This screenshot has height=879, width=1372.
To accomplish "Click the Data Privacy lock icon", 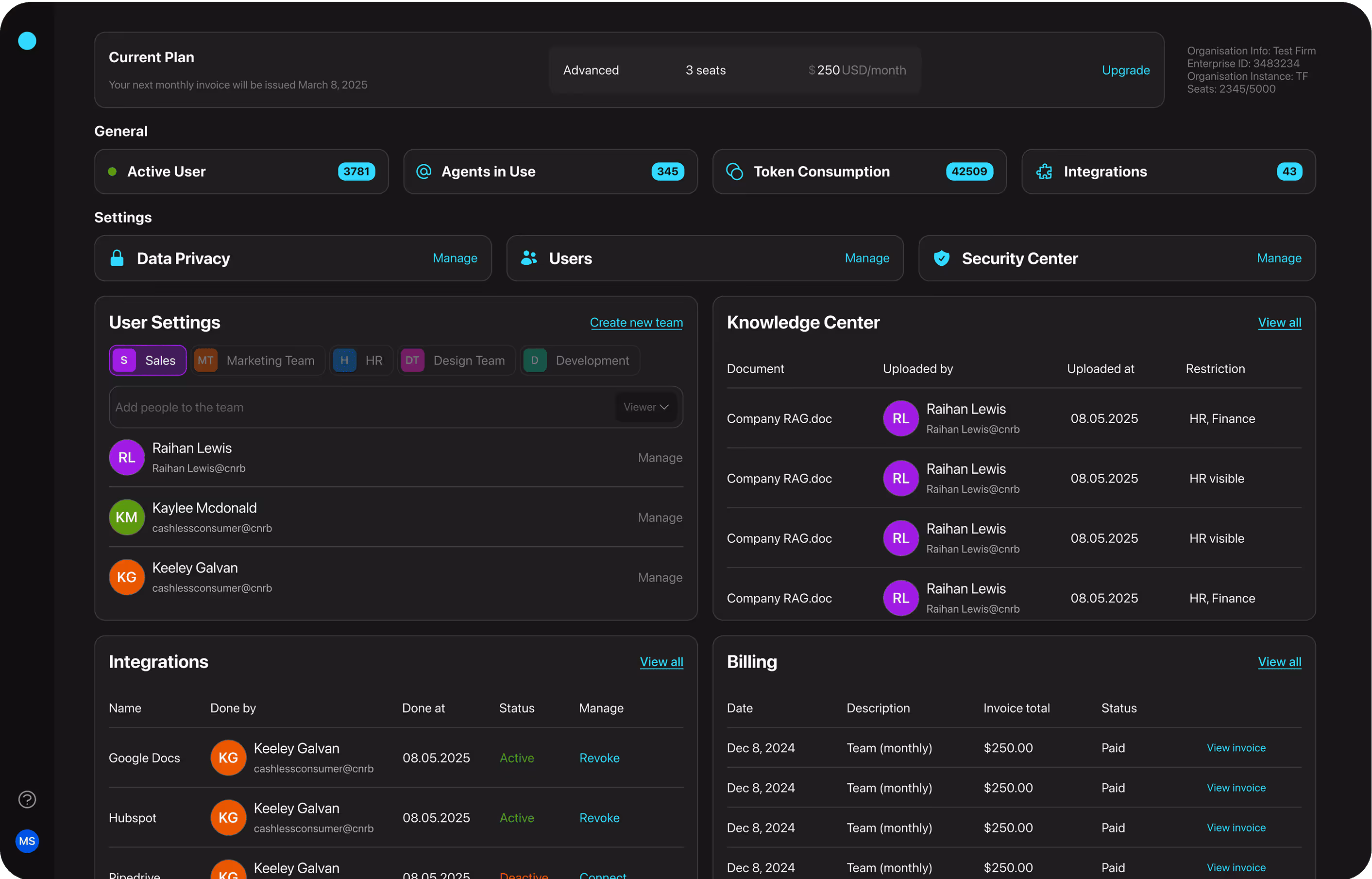I will [117, 258].
